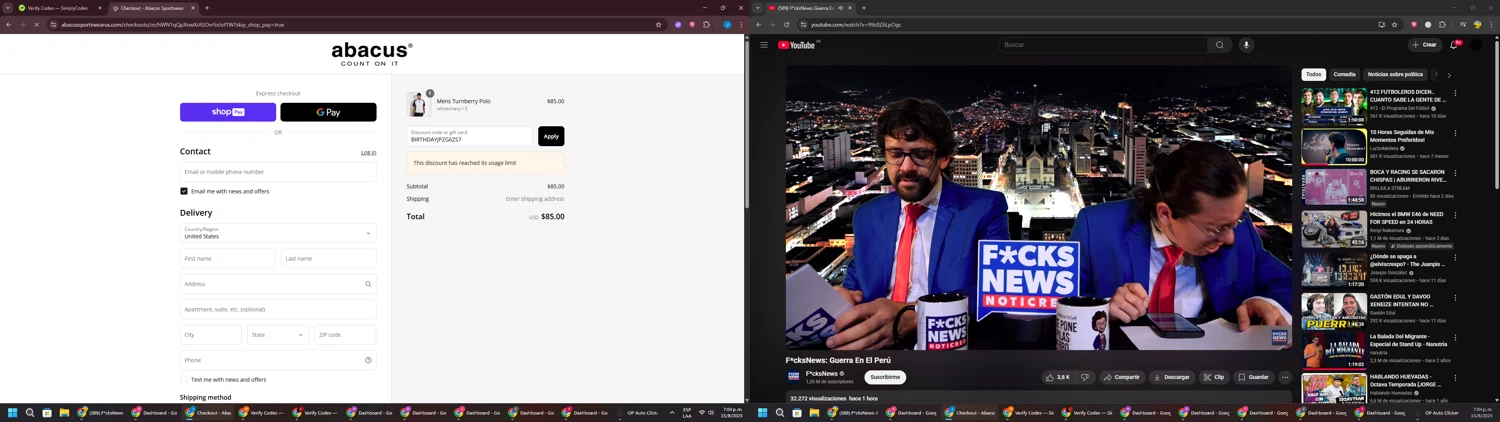This screenshot has height=422, width=1500.
Task: Like the F*cksNews video
Action: [1057, 377]
